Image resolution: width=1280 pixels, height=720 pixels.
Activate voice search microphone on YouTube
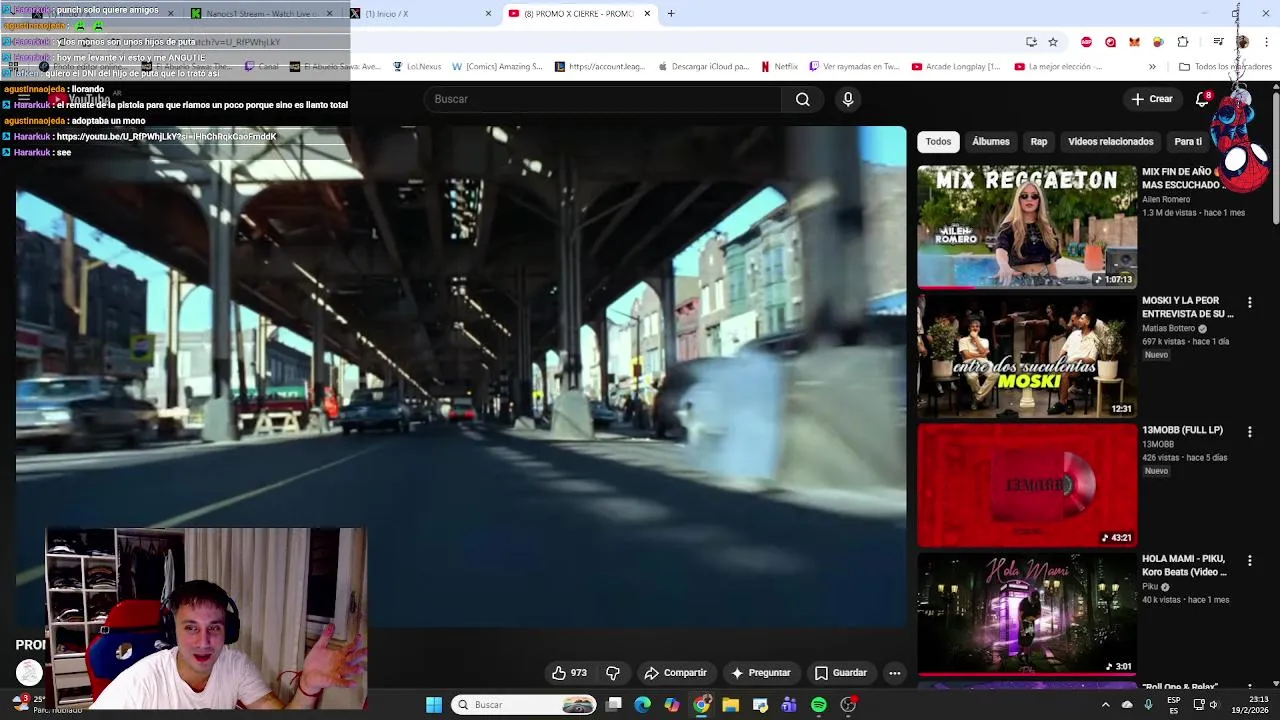coord(848,99)
